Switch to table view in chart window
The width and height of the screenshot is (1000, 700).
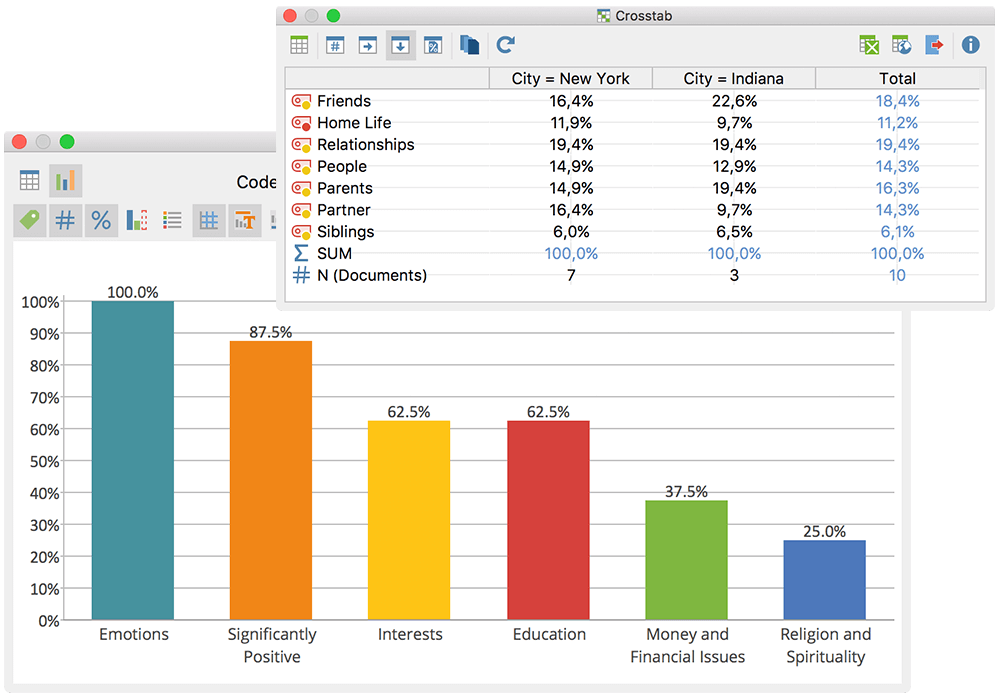(29, 180)
